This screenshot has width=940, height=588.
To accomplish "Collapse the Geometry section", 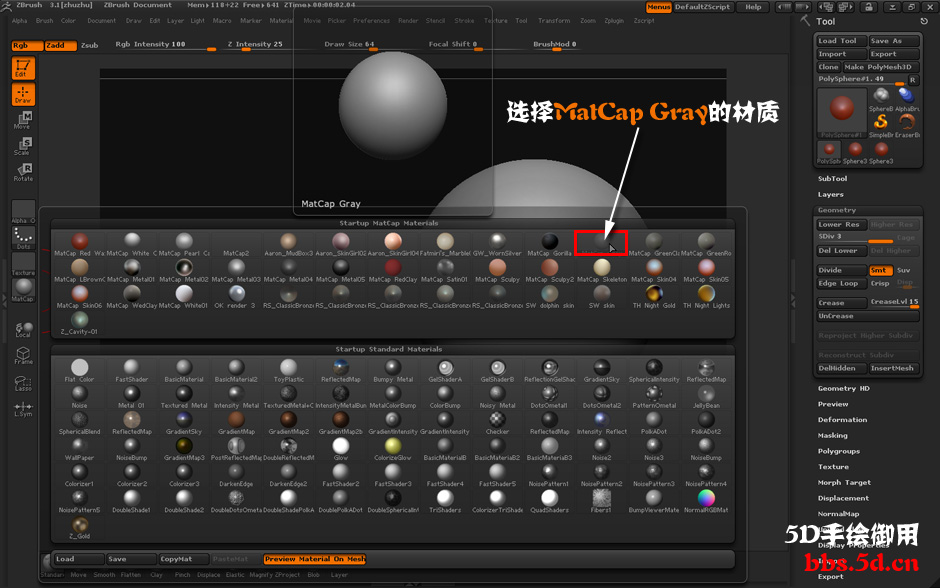I will pos(837,210).
